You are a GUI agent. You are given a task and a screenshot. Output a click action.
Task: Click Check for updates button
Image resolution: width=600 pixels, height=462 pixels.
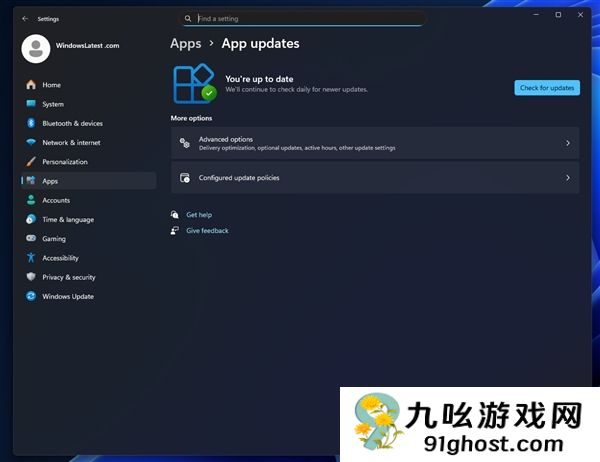547,88
